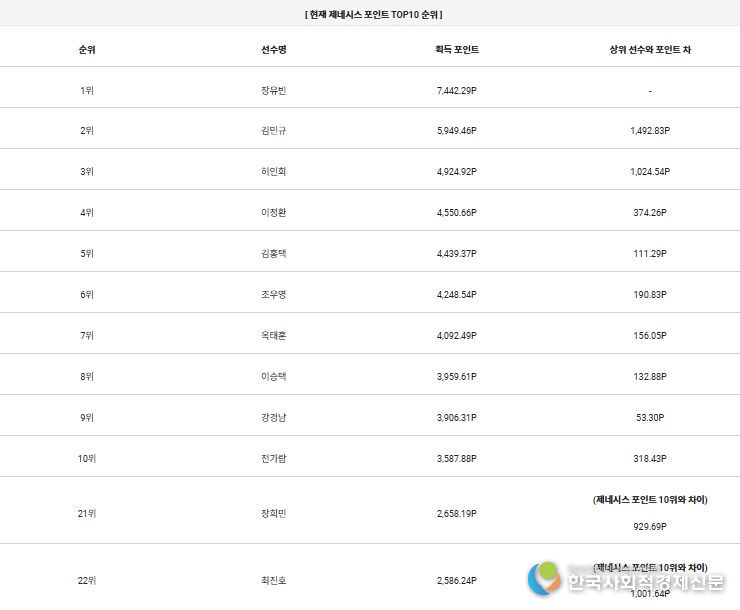Click the 2,658.19P points cell
This screenshot has width=740, height=610.
pyautogui.click(x=457, y=514)
